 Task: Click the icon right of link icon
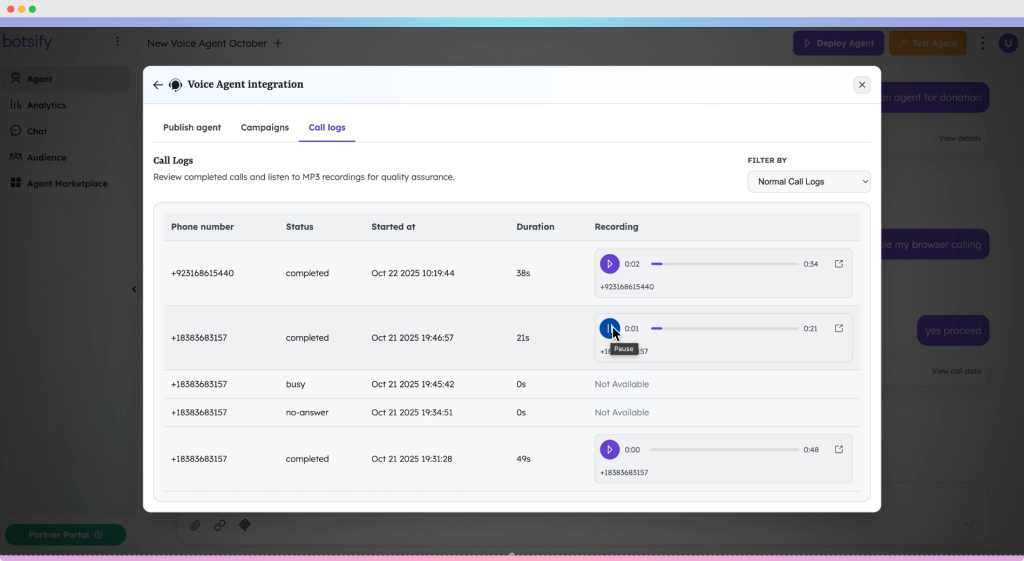(x=244, y=525)
